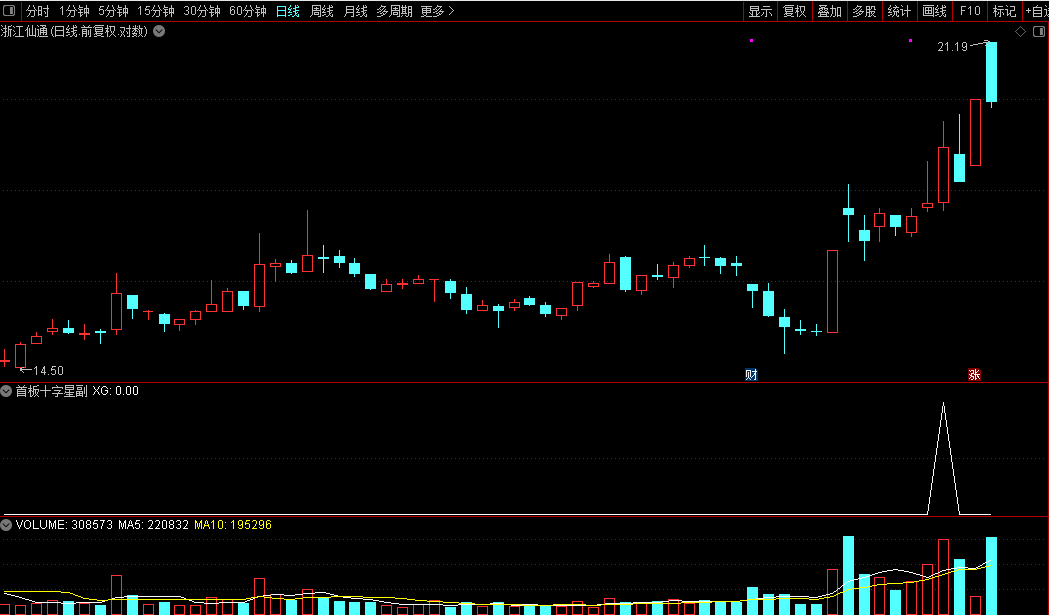Open the 复权 adjustment menu
1049x615 pixels.
click(795, 11)
